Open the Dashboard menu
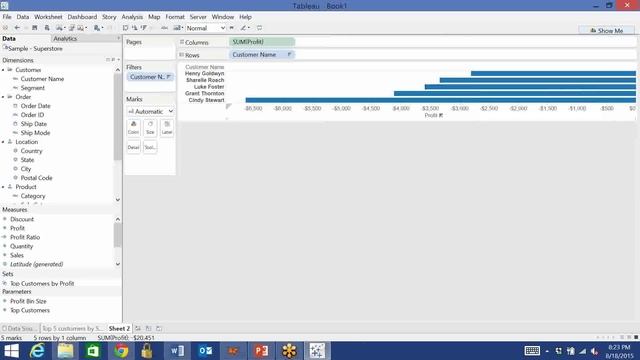Viewport: 640px width, 360px height. (82, 17)
